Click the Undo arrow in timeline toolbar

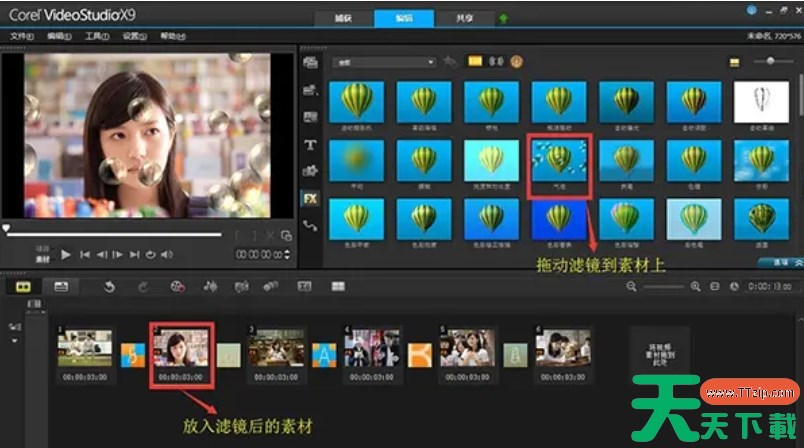tap(109, 287)
